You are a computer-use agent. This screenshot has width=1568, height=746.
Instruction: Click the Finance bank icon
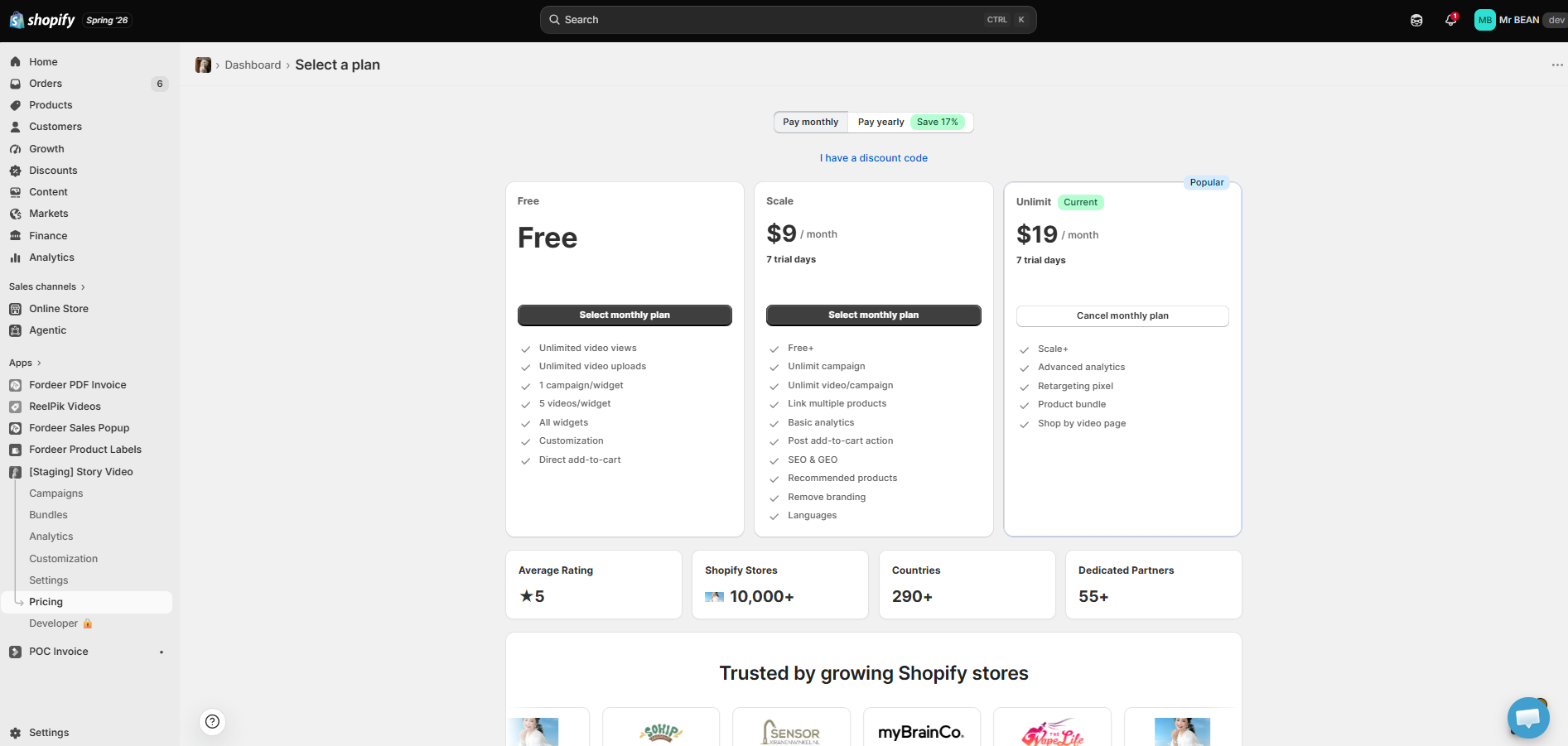coord(15,236)
